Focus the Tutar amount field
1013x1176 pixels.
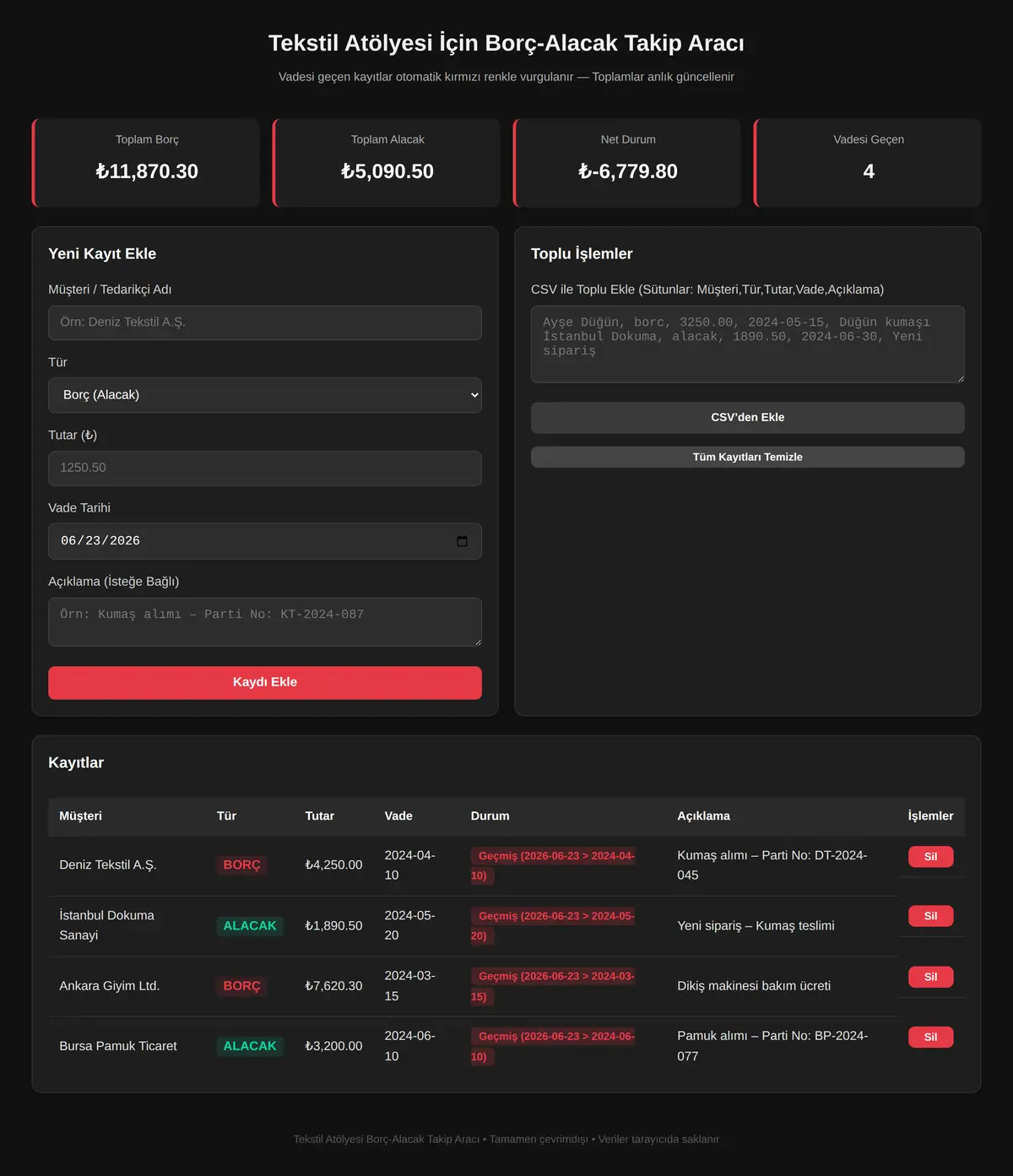coord(265,469)
